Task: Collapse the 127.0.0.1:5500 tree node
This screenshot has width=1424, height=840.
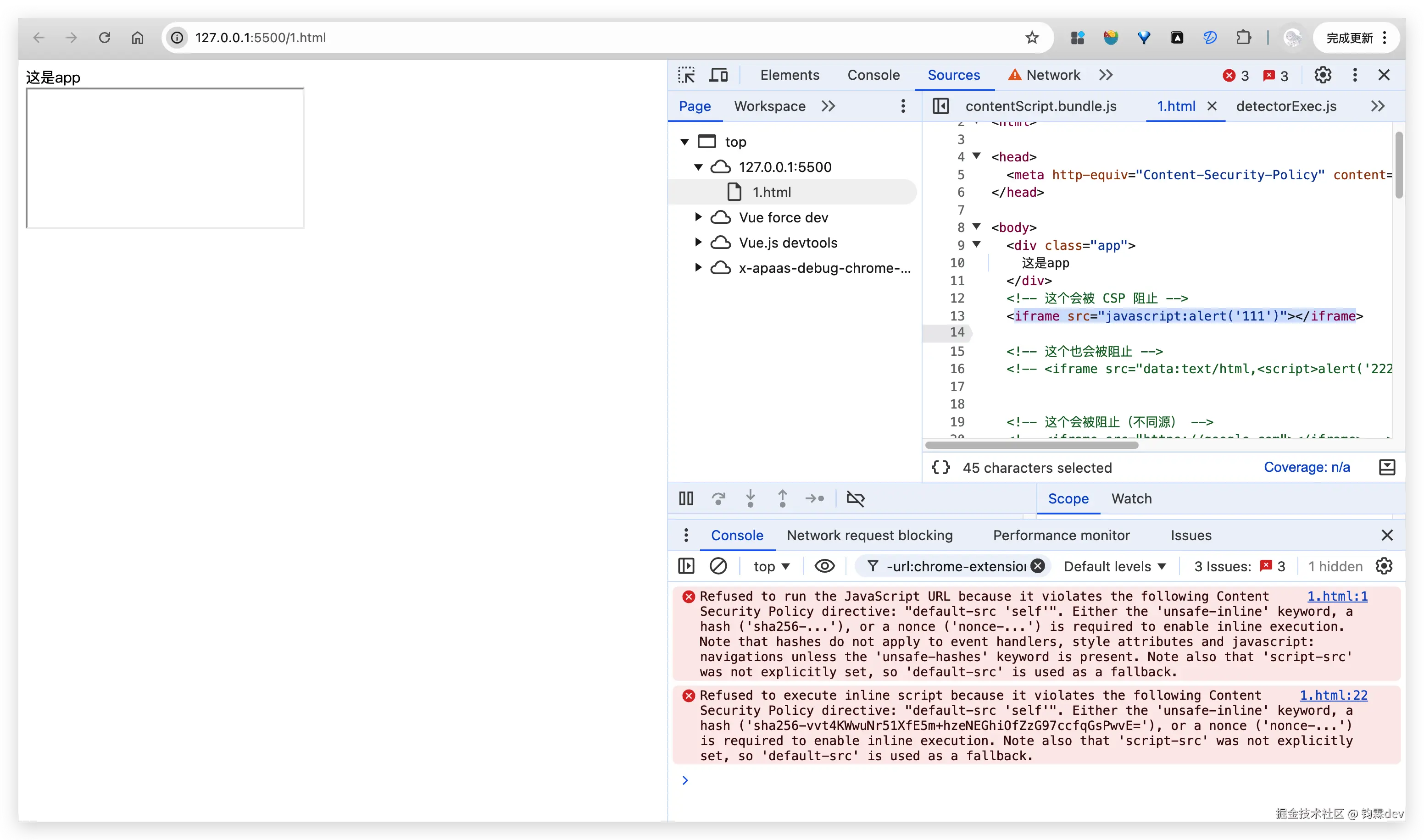Action: point(698,167)
